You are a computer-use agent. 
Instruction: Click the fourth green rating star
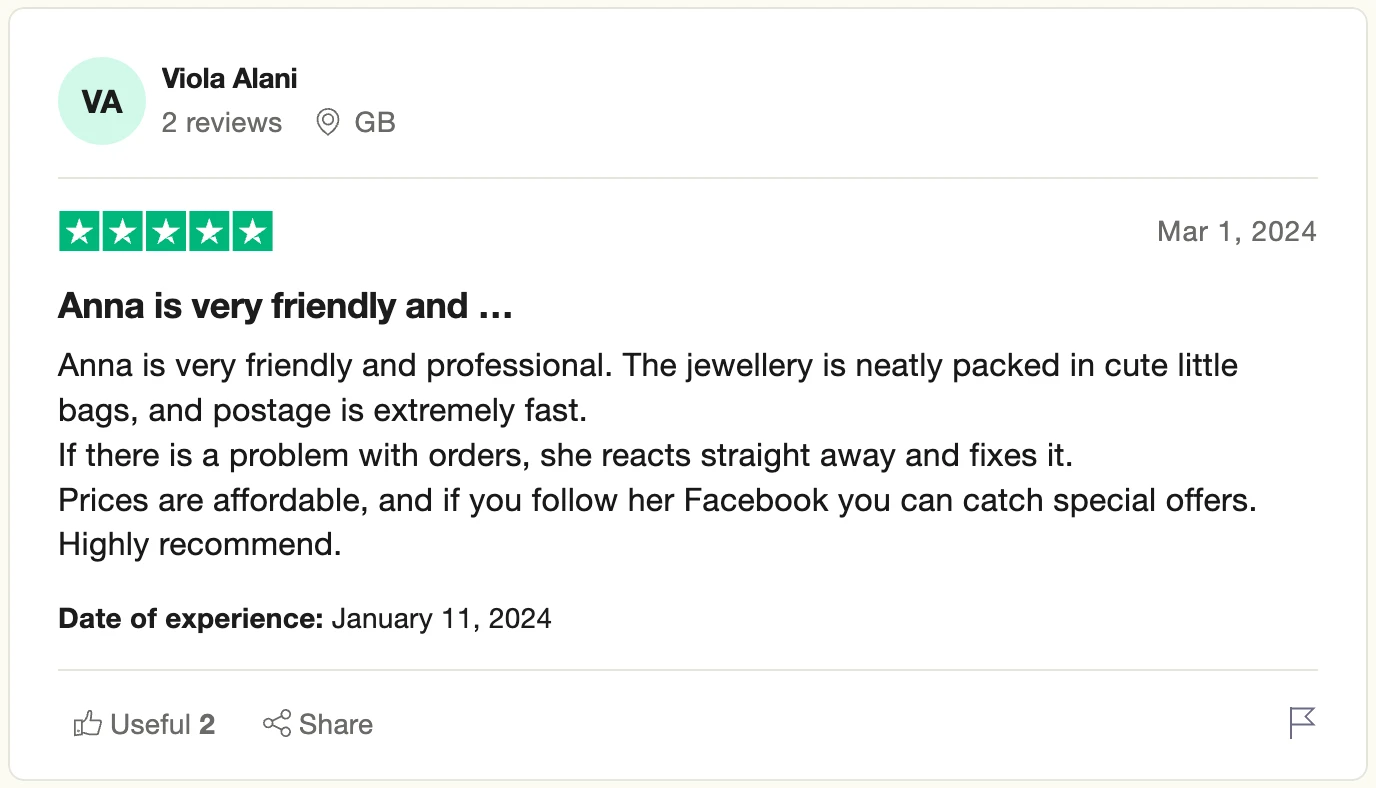coord(209,232)
